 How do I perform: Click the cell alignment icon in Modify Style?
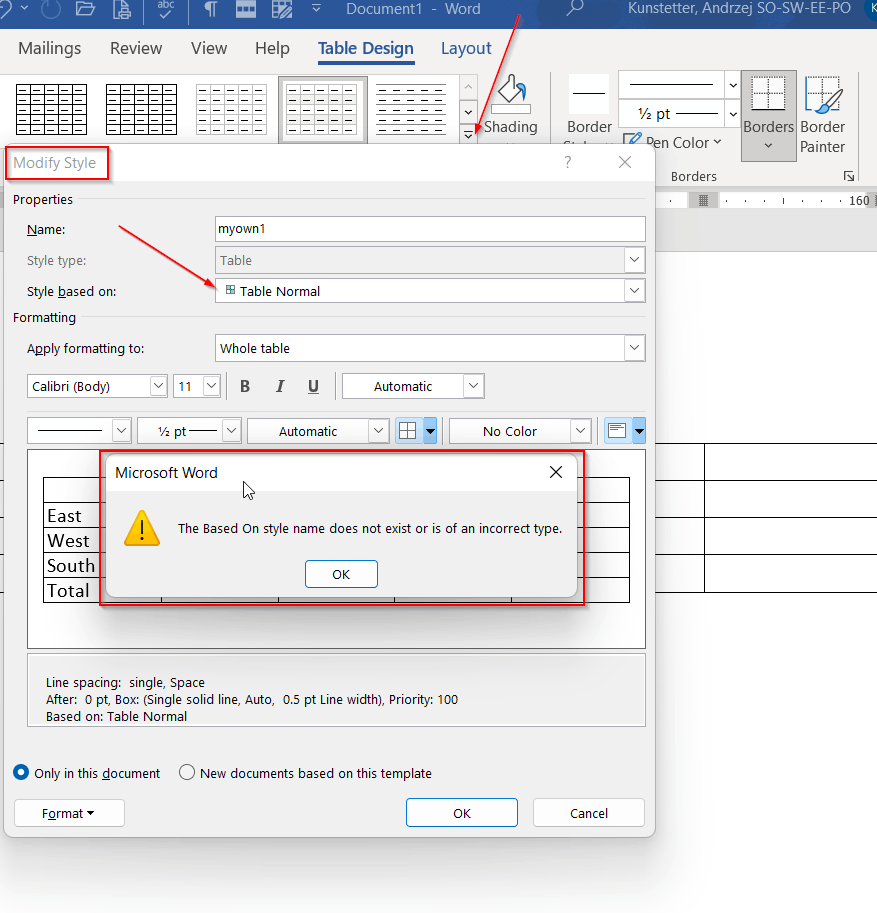pyautogui.click(x=617, y=431)
